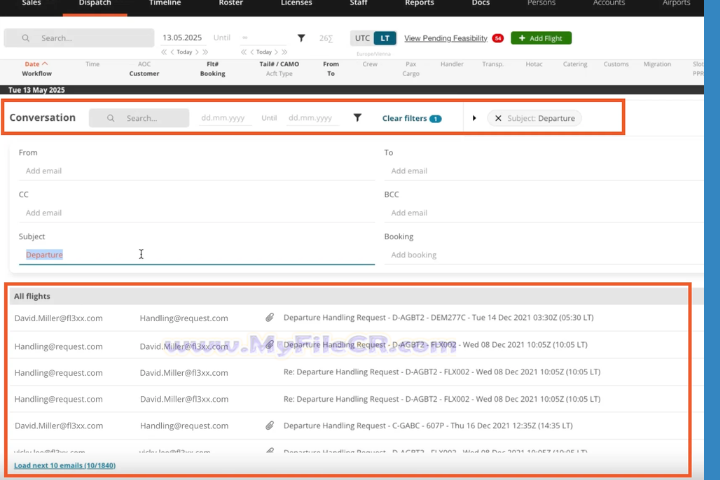Click the AOC Customer column header
The width and height of the screenshot is (720, 480).
(144, 68)
